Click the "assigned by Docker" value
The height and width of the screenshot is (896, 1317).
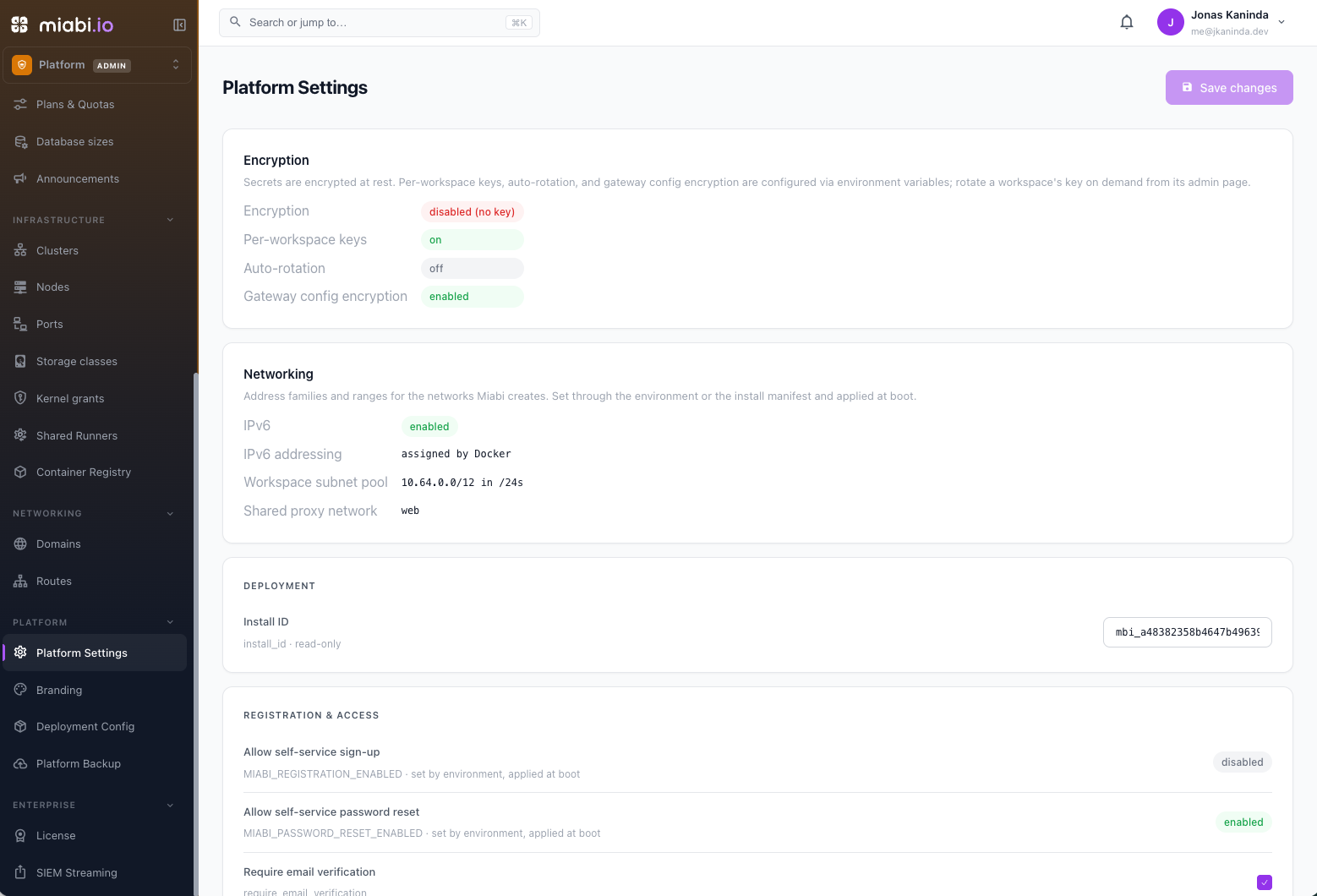pos(456,454)
